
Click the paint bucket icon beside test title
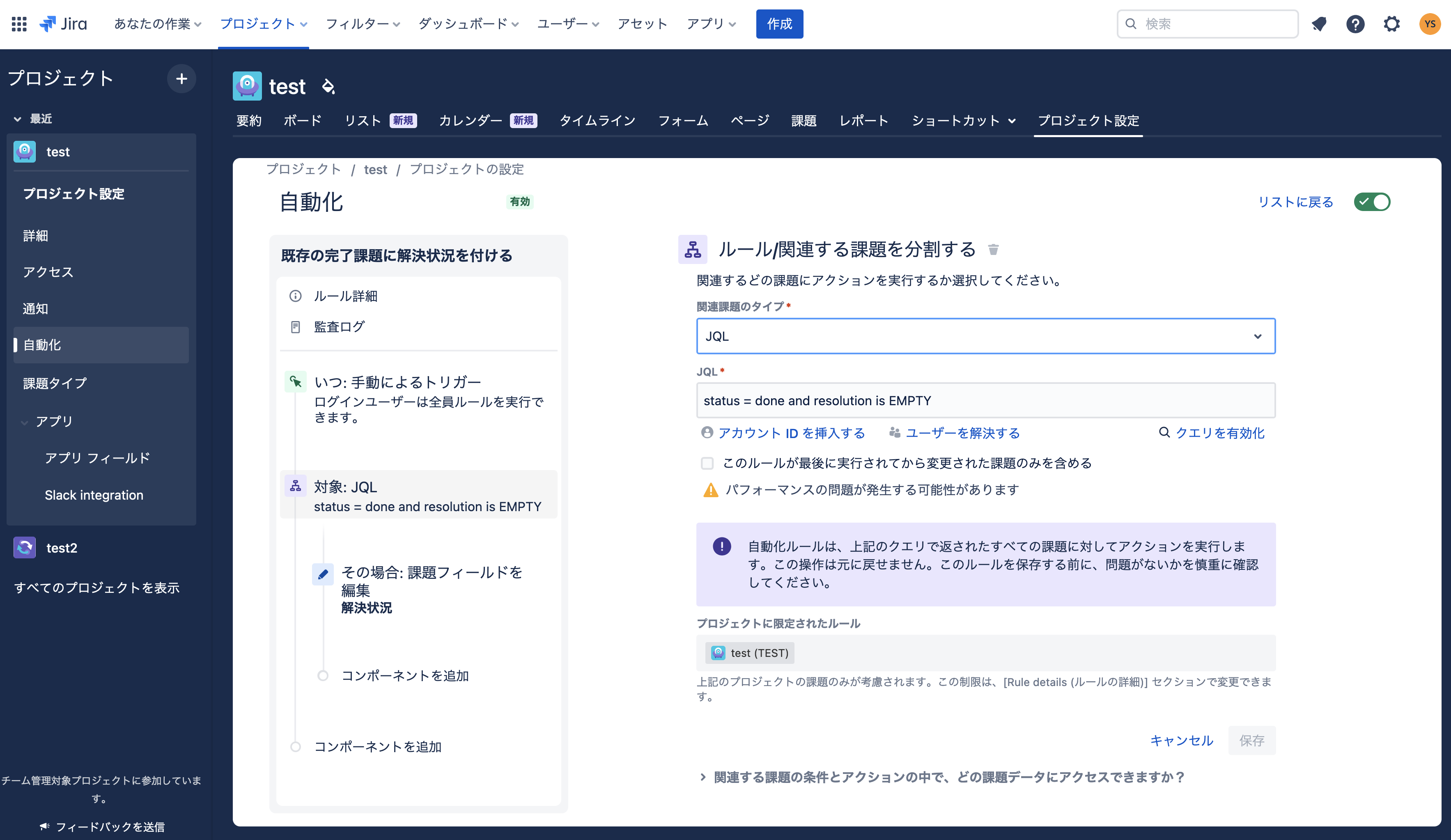pos(328,86)
